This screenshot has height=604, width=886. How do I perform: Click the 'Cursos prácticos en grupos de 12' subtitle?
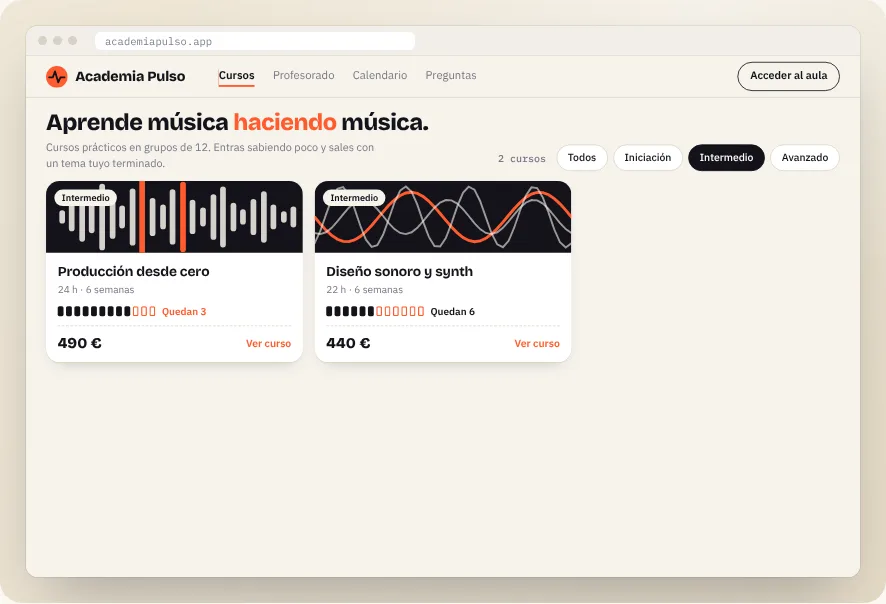point(210,155)
